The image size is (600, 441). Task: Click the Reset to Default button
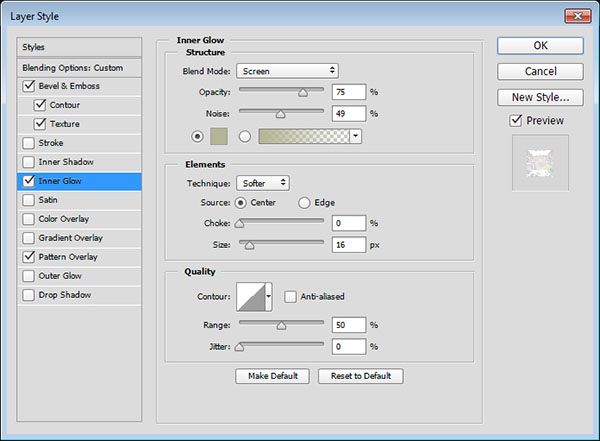(x=360, y=376)
